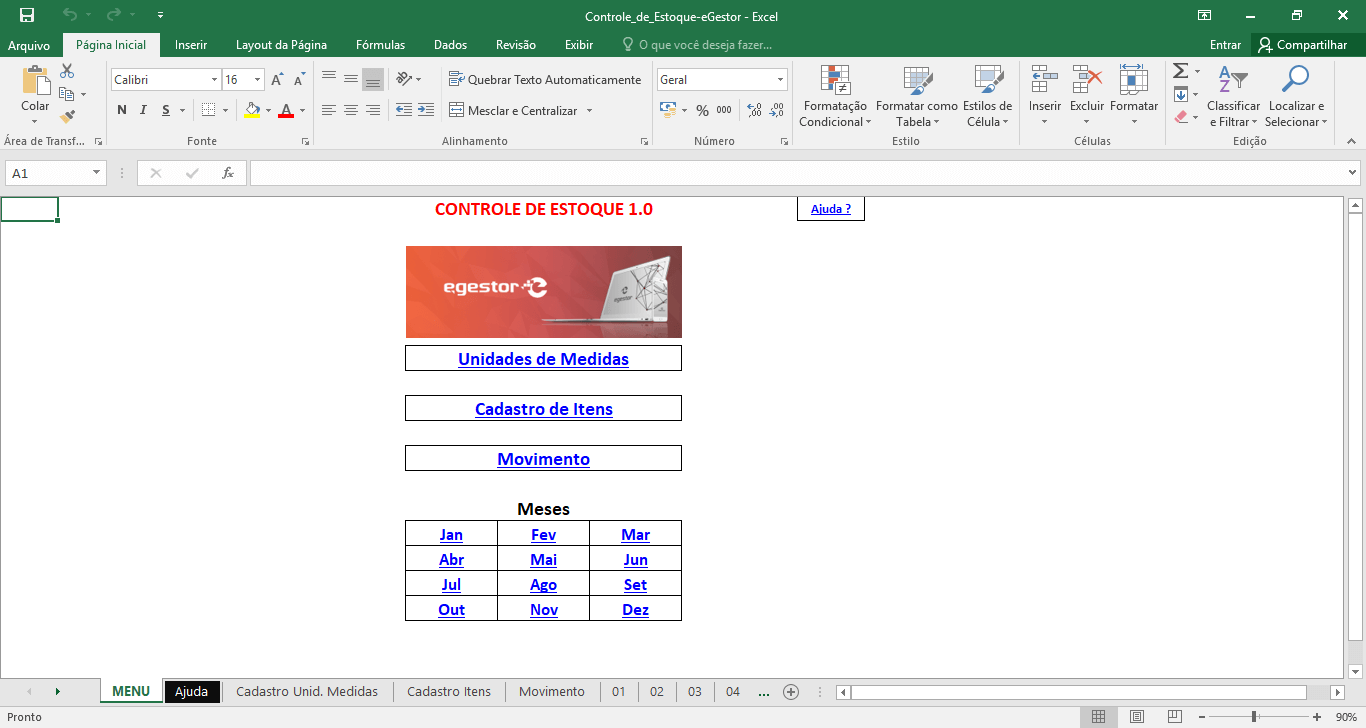
Task: Click the zoom slider in status bar
Action: 1254,717
